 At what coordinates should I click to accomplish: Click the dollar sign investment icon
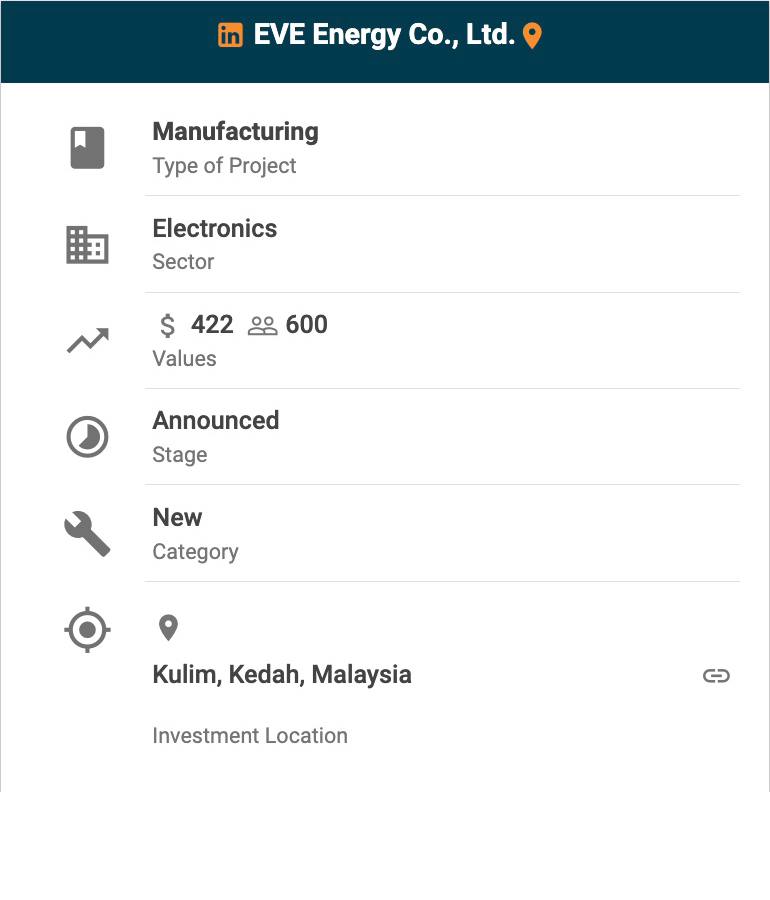click(168, 325)
